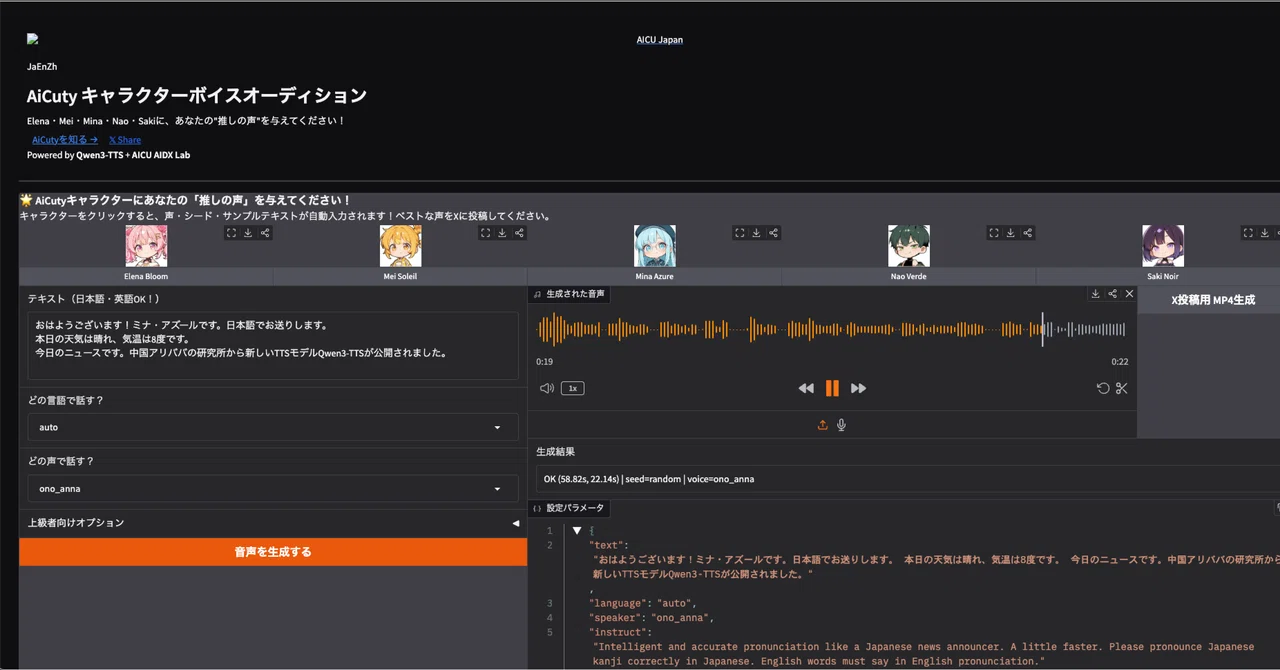Collapse the JSON parameters tree triangle
Image resolution: width=1280 pixels, height=670 pixels.
click(x=577, y=531)
